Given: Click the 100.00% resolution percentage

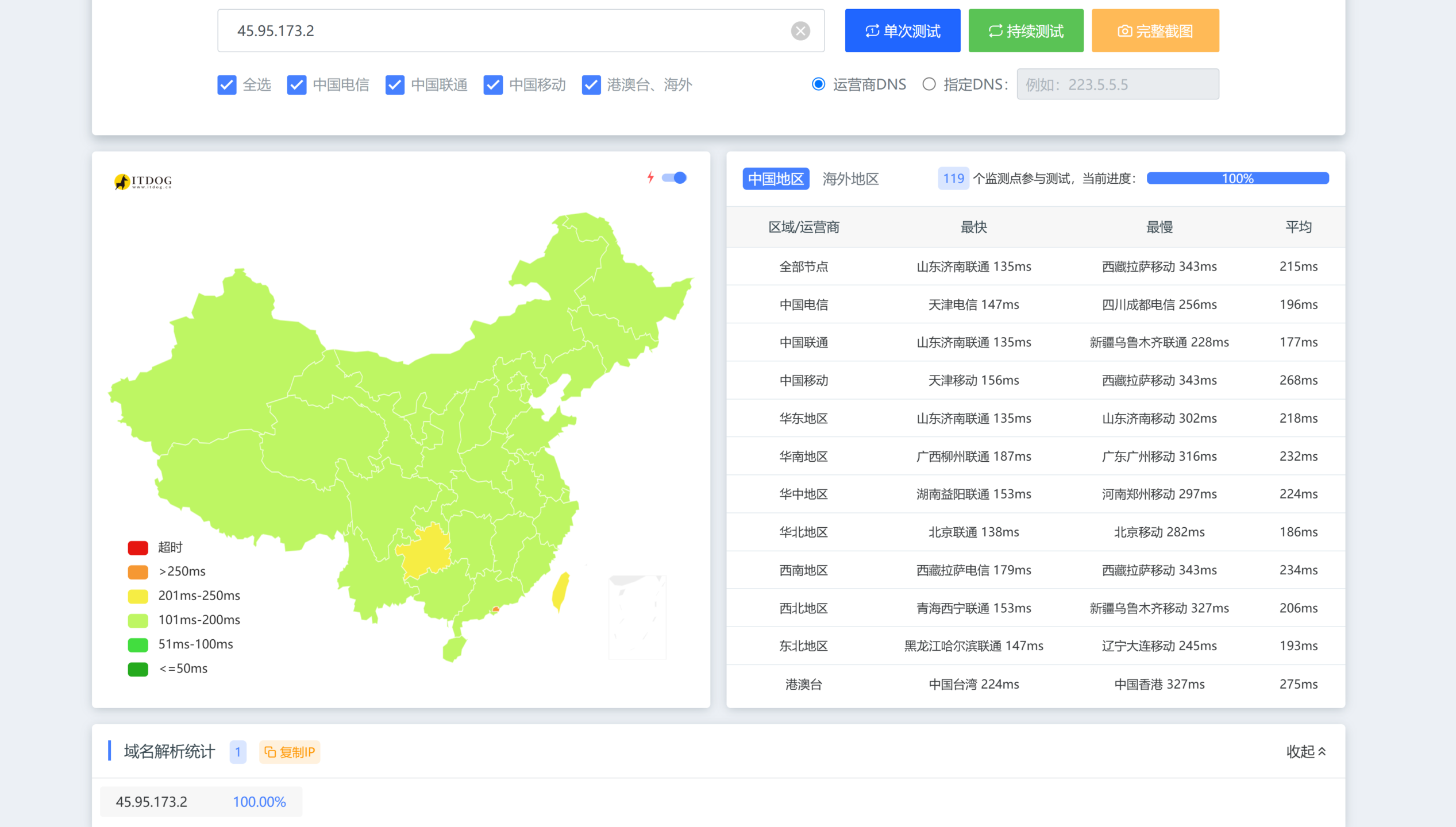Looking at the screenshot, I should 259,801.
